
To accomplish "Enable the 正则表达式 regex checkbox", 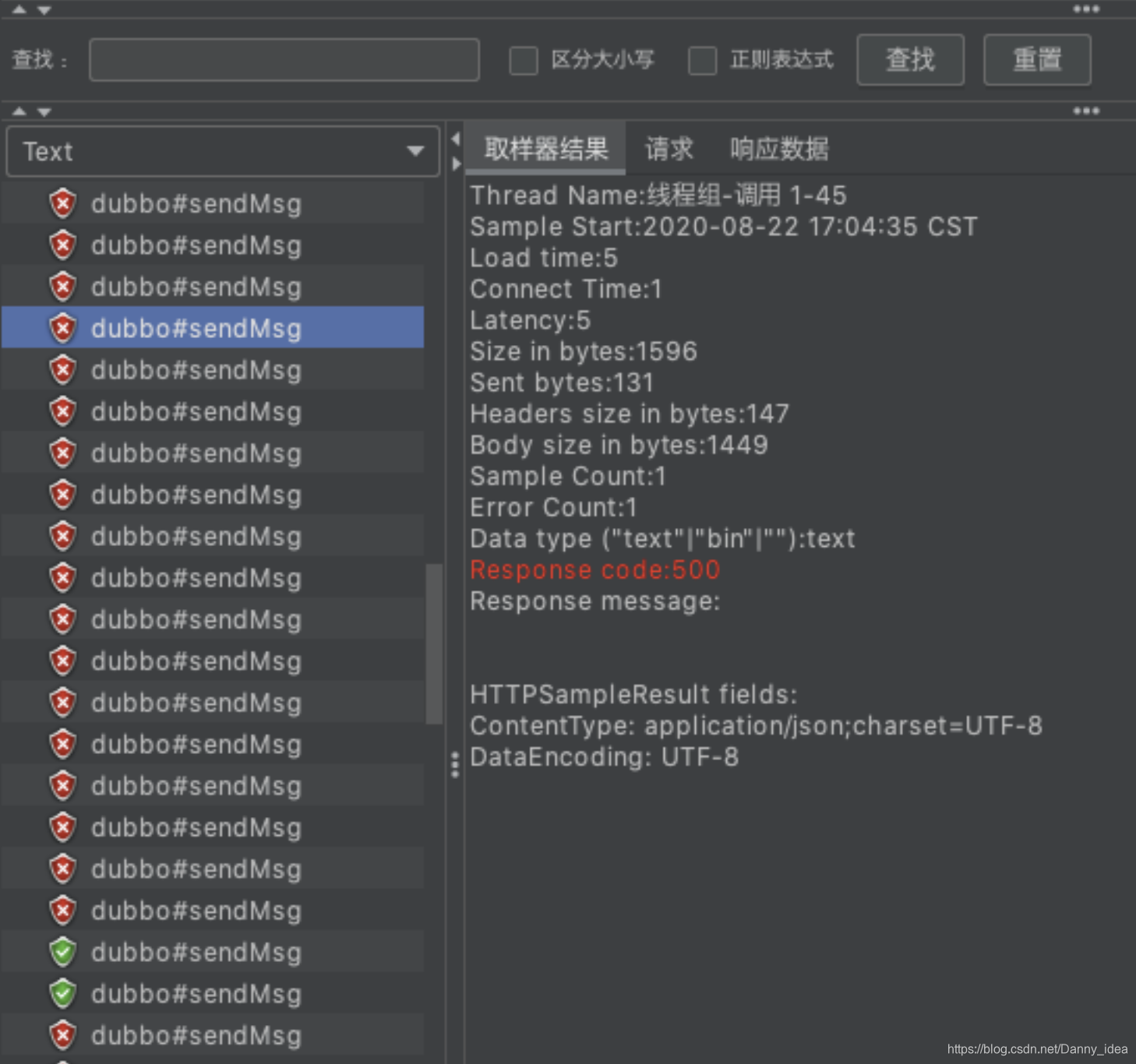I will pyautogui.click(x=703, y=60).
